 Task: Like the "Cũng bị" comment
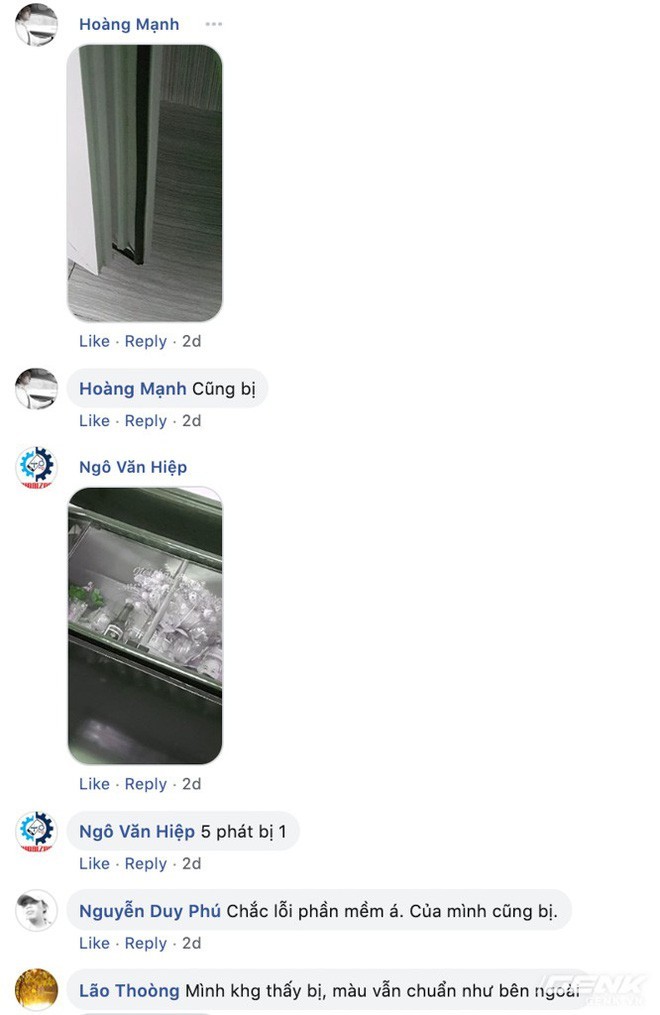94,421
